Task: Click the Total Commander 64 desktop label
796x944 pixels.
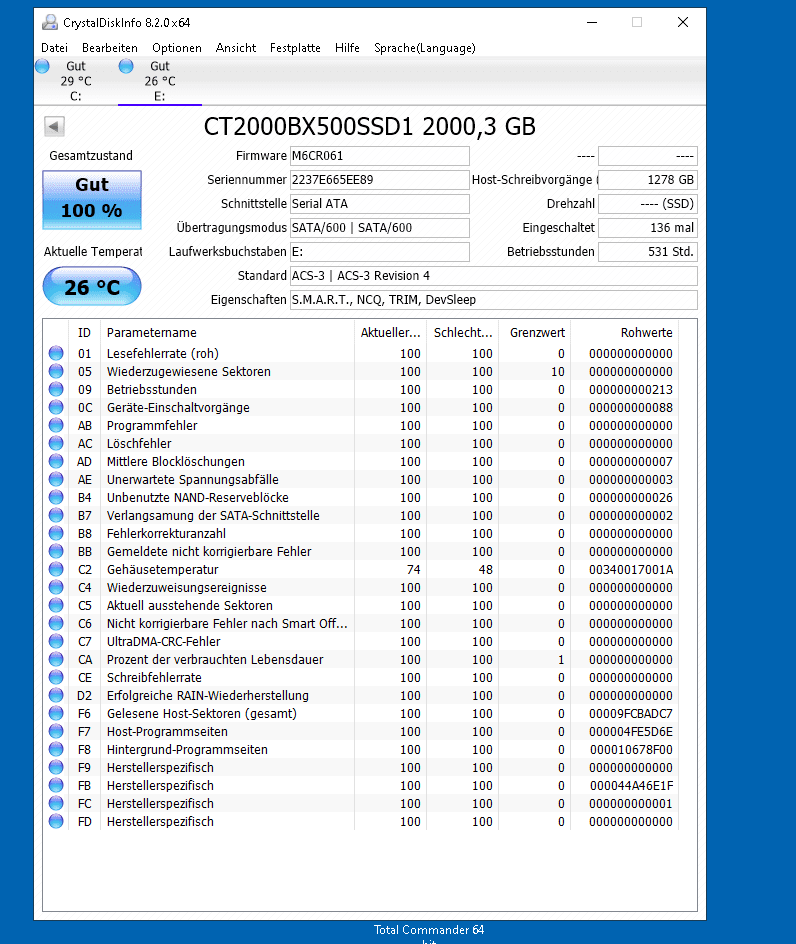Action: [x=429, y=930]
